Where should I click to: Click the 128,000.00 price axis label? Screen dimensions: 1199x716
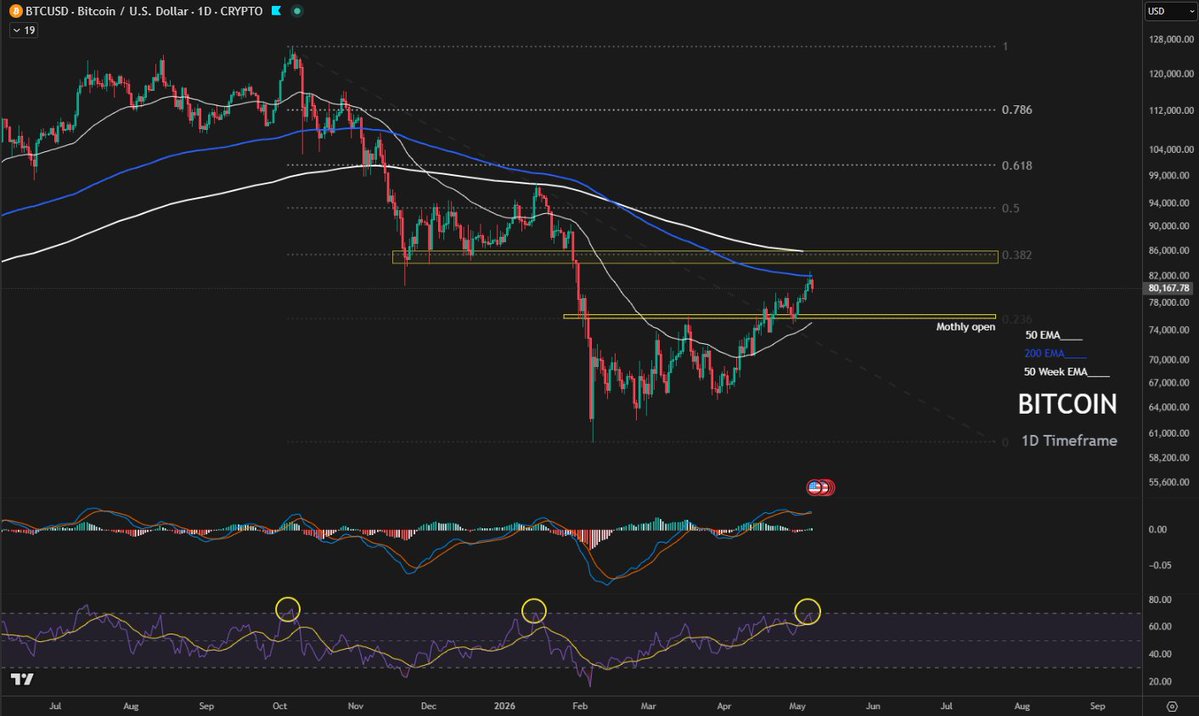pos(1171,39)
